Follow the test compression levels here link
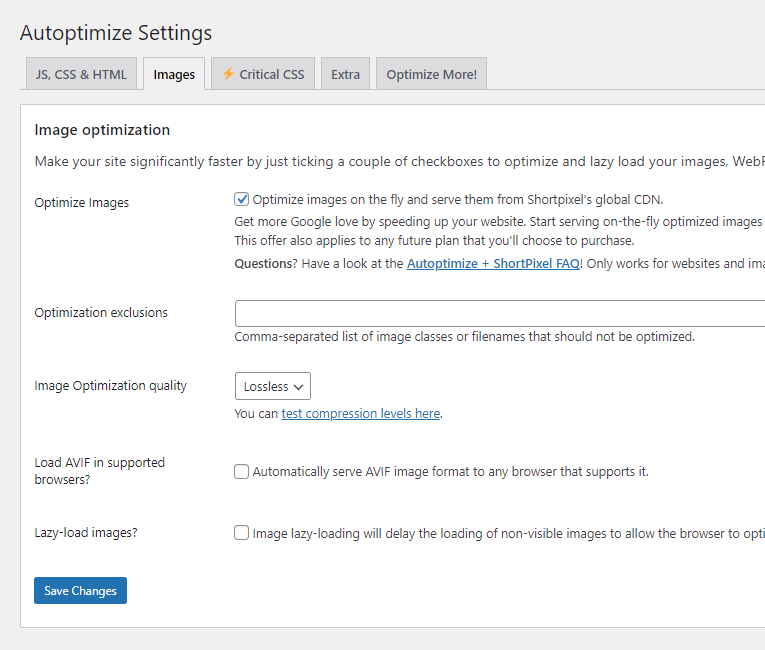This screenshot has width=765, height=650. [x=361, y=414]
